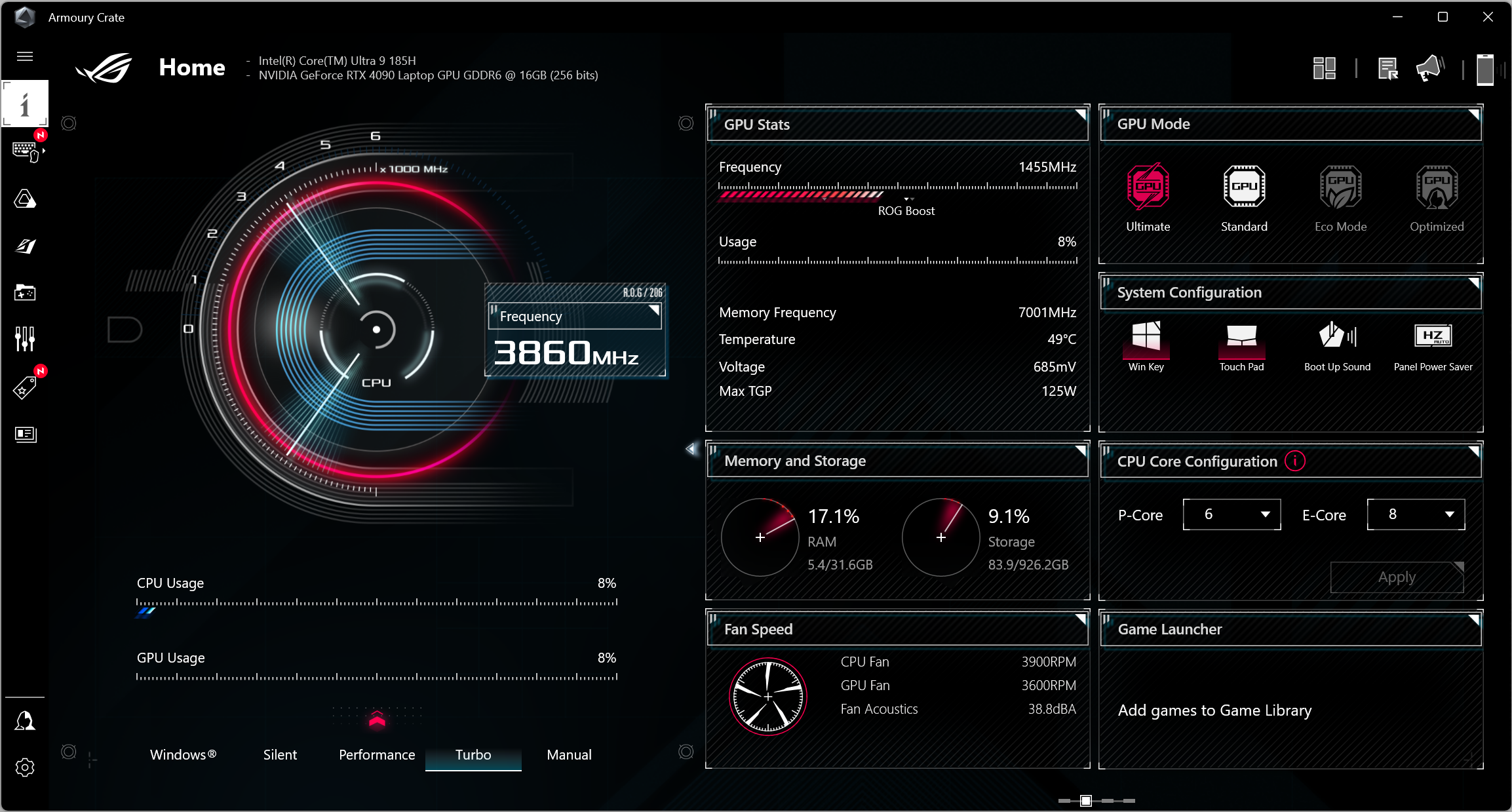
Task: Open the Aura Sync sidebar icon
Action: point(25,199)
